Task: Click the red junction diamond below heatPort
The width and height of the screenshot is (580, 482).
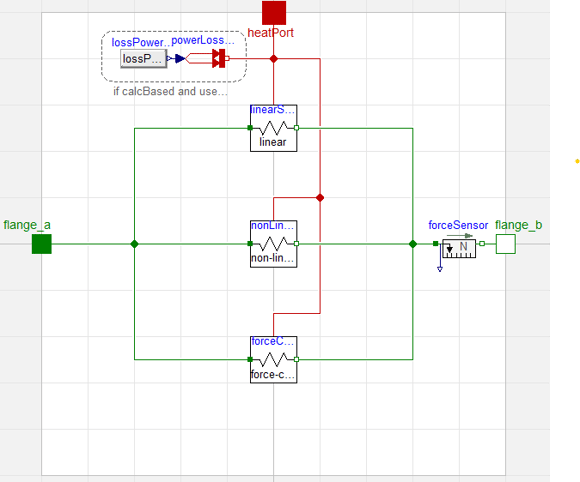Action: tap(274, 59)
